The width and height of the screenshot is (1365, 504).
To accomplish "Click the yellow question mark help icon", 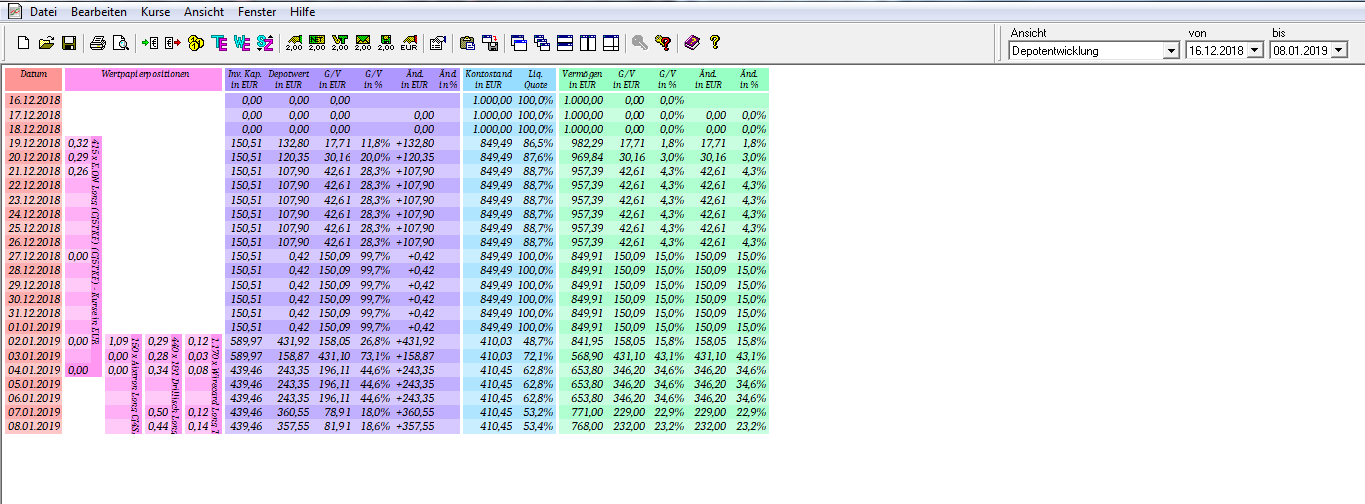I will [x=715, y=43].
